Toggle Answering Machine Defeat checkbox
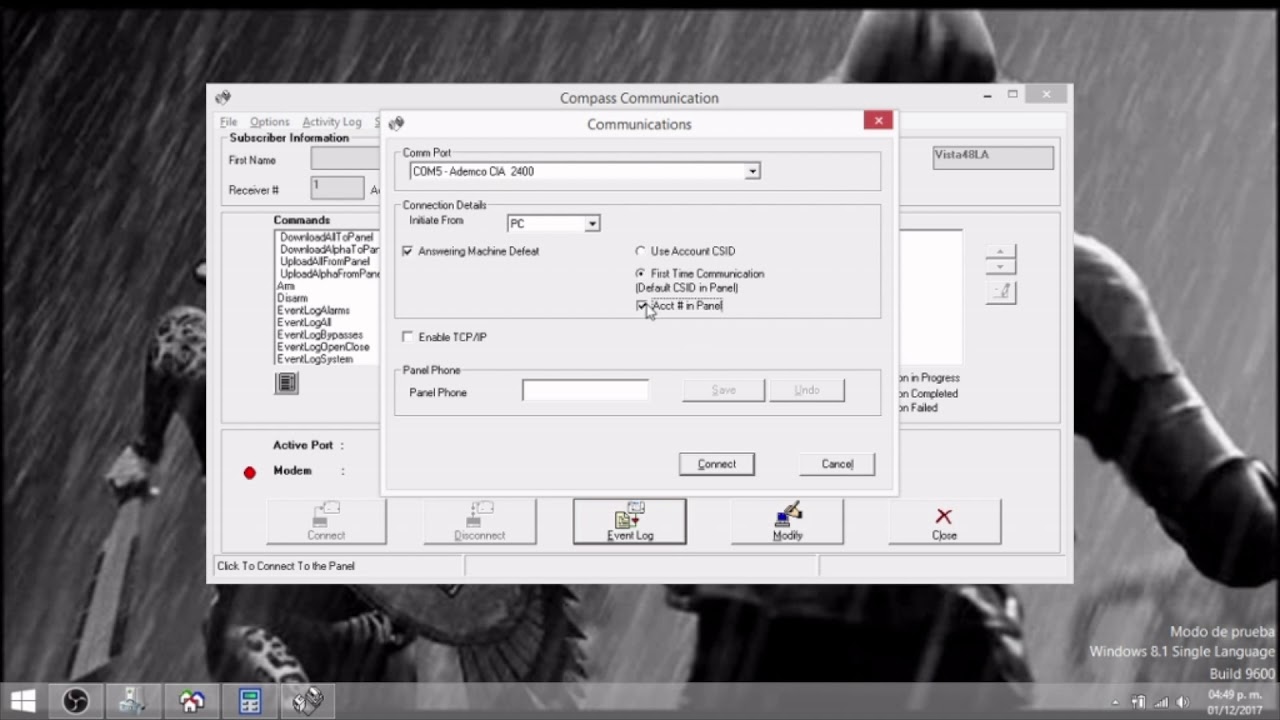1280x720 pixels. (x=408, y=251)
